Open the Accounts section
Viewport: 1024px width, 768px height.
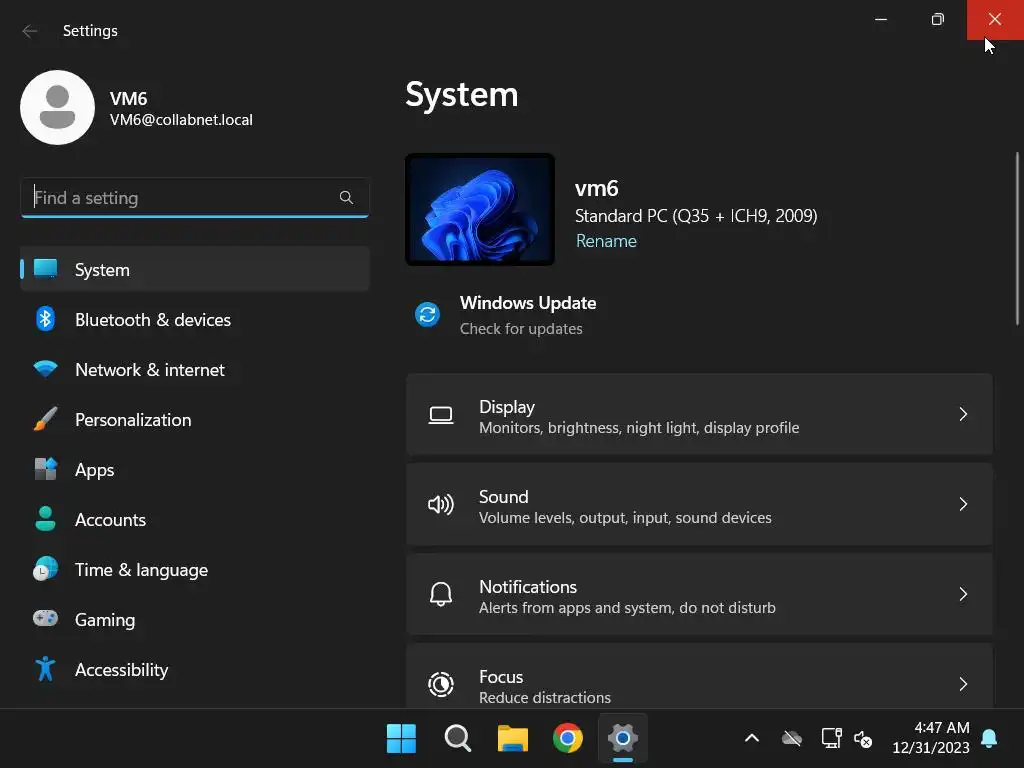(195, 519)
